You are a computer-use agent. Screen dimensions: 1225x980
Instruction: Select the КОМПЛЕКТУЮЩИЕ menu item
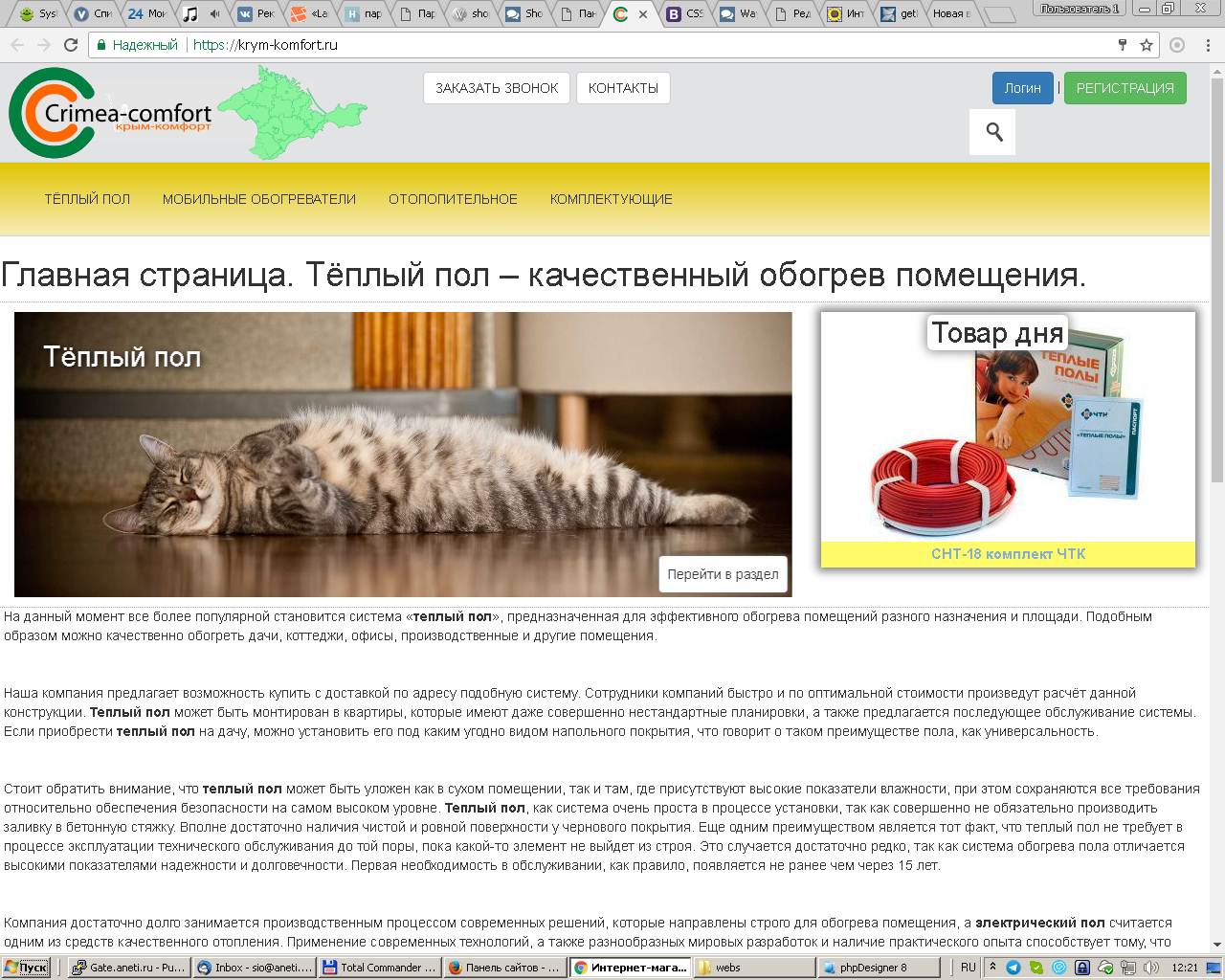point(611,199)
